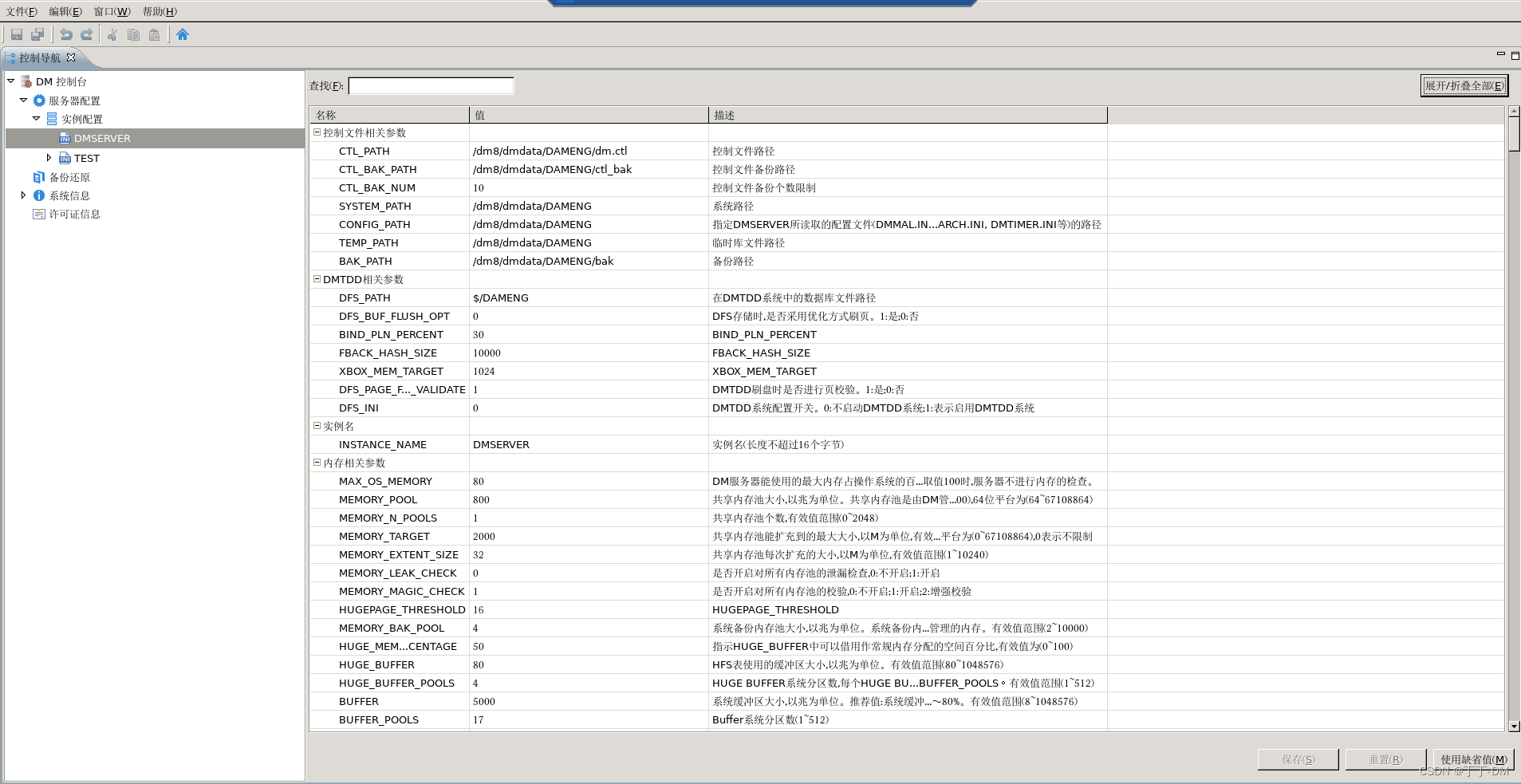Image resolution: width=1521 pixels, height=784 pixels.
Task: Click the 查找 search input field
Action: [431, 85]
